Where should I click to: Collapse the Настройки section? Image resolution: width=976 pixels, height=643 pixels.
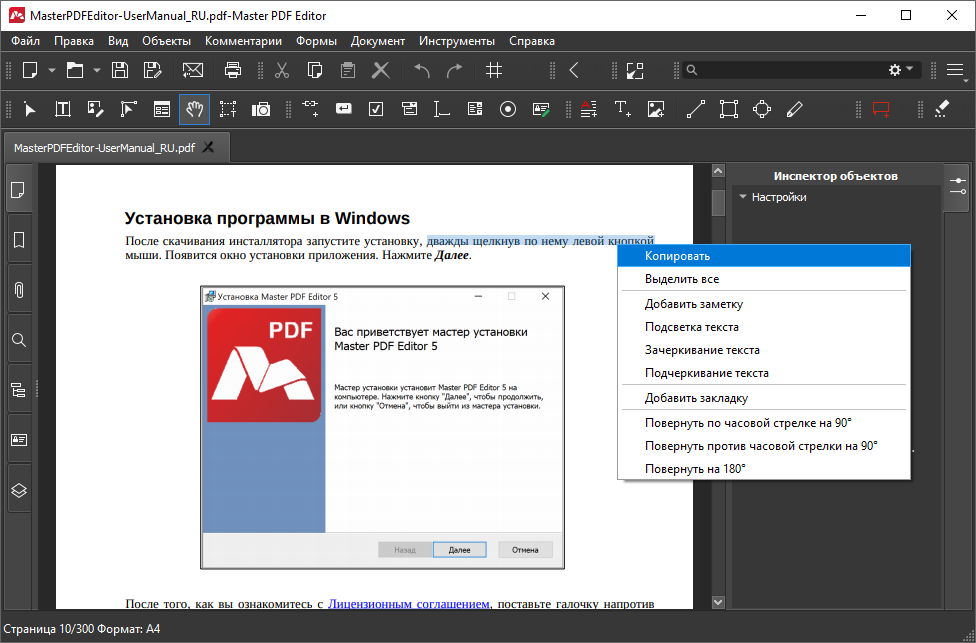[743, 197]
